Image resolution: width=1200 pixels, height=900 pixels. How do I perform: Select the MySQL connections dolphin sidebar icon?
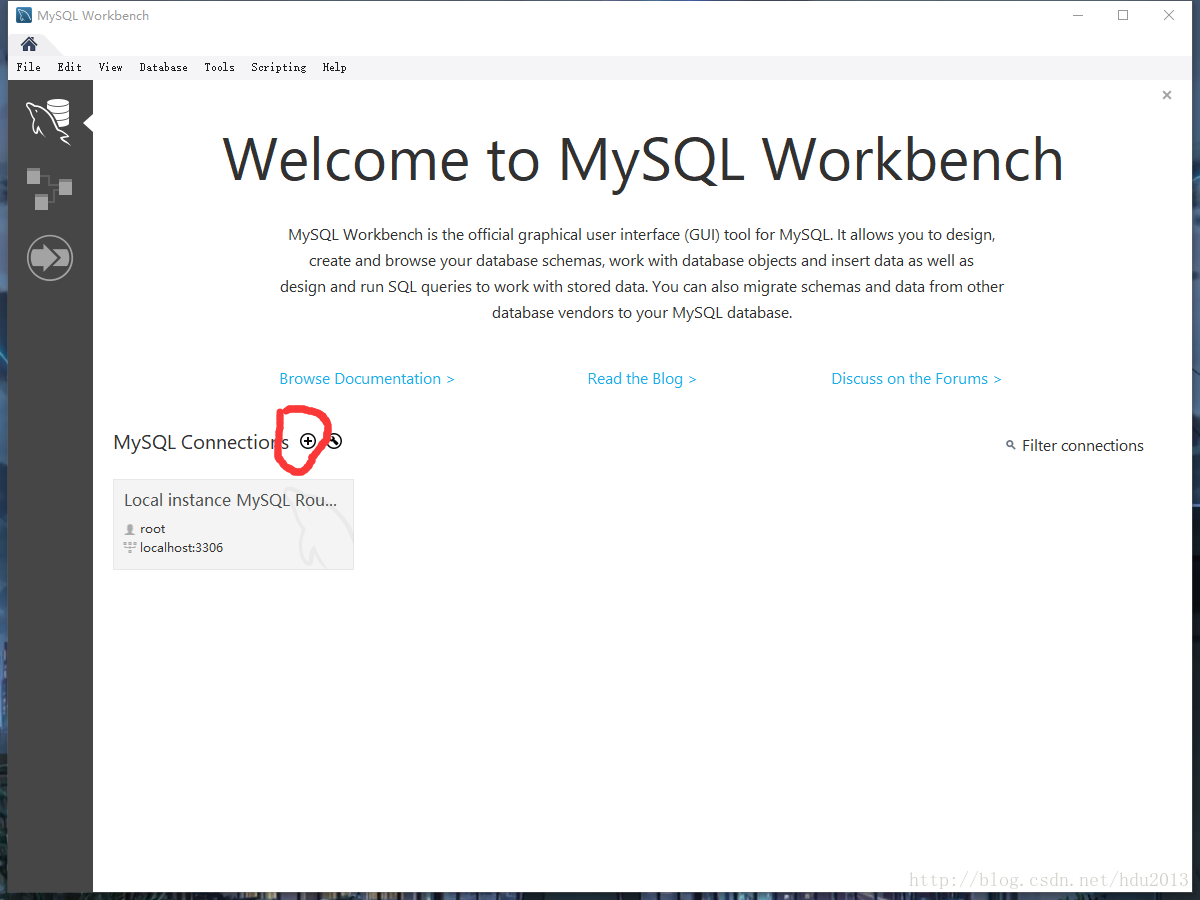pyautogui.click(x=49, y=122)
